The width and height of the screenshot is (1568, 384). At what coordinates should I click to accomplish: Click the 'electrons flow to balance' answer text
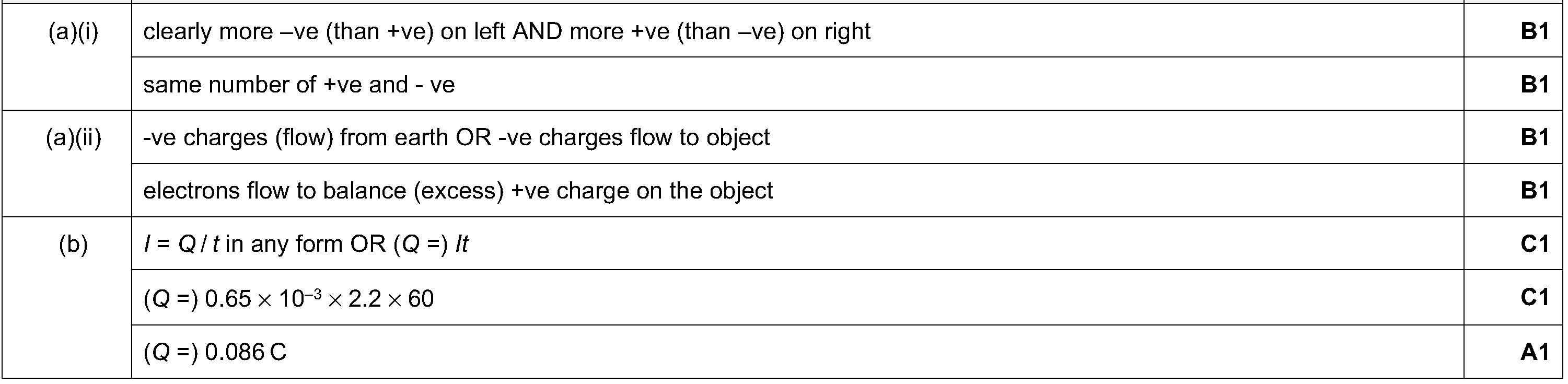457,191
